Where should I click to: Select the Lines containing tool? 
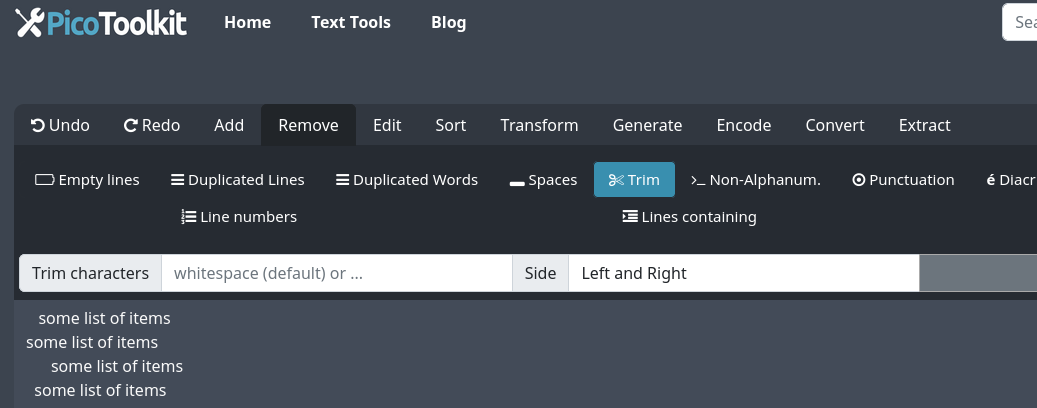click(689, 217)
